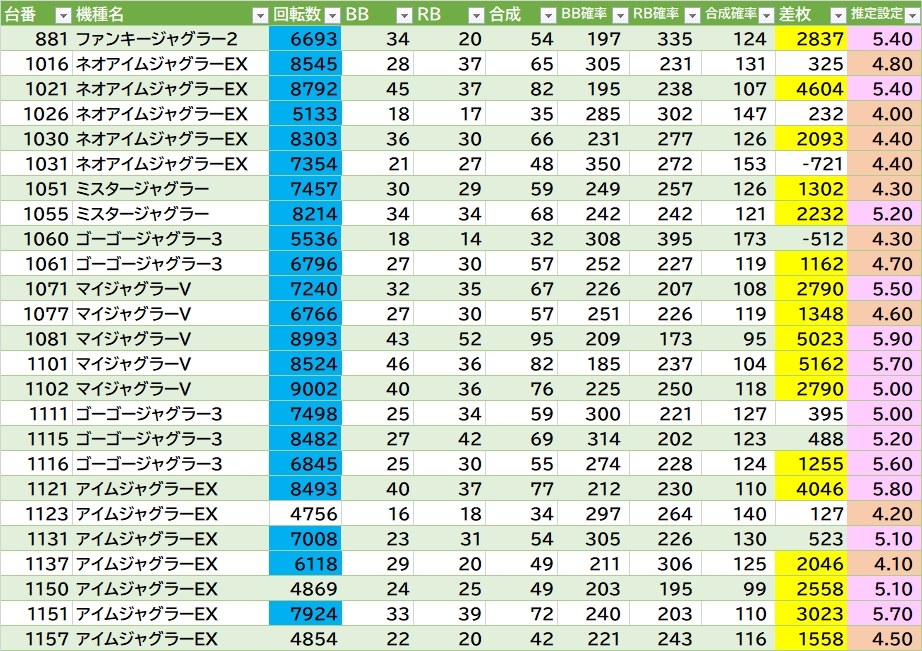Viewport: 922px width, 651px height.
Task: Select the 台番 cell 1116
Action: click(x=36, y=463)
